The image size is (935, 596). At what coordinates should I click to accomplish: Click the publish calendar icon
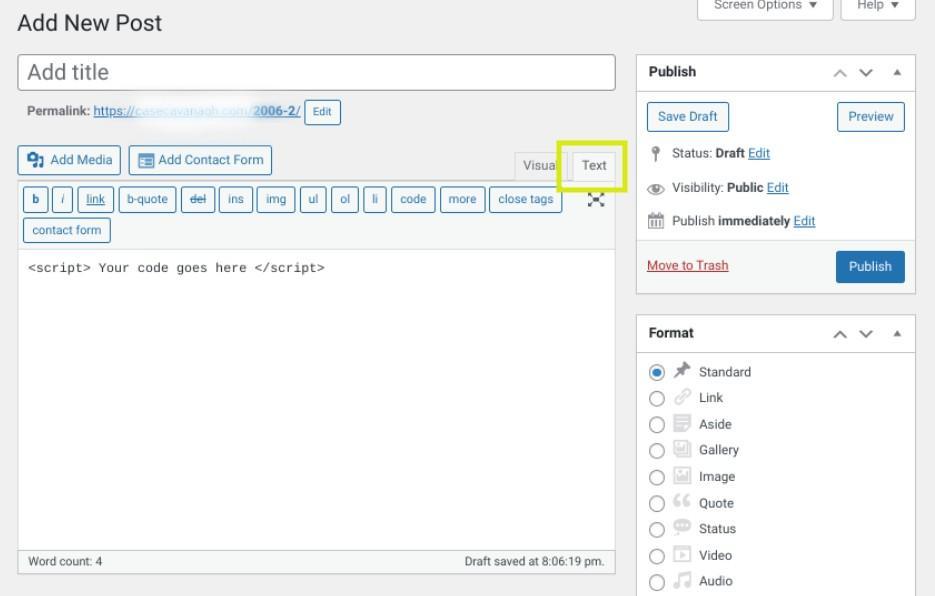tap(655, 221)
